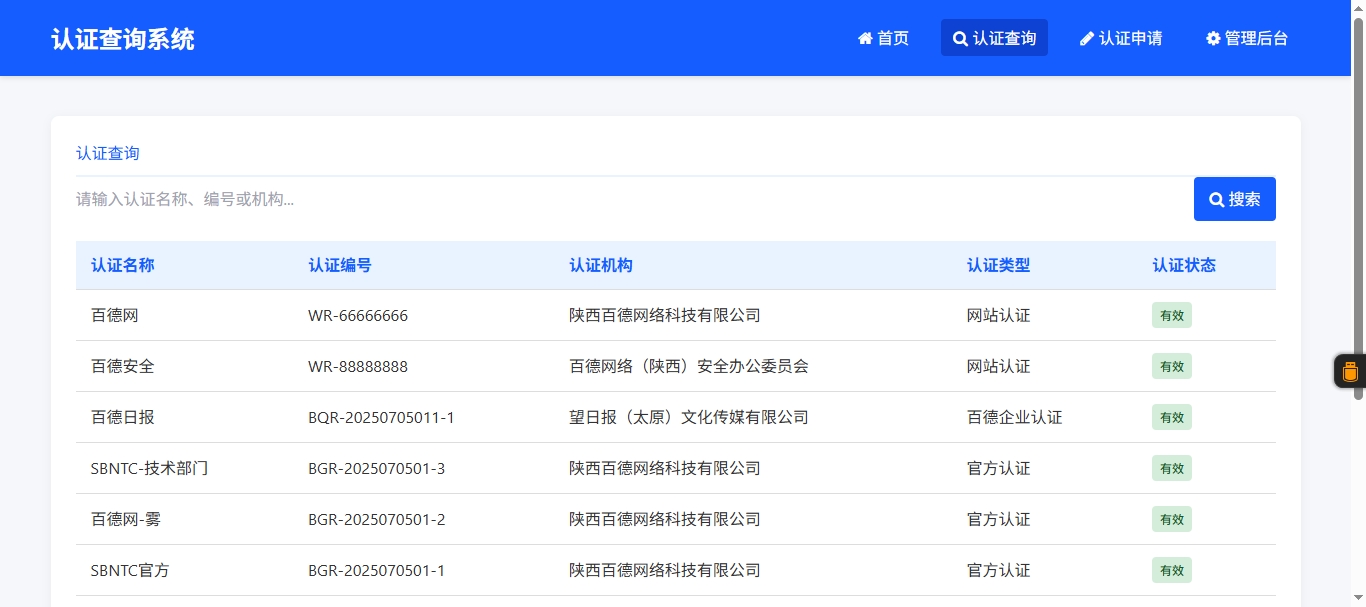The width and height of the screenshot is (1366, 607).
Task: Click certificate number WR-88888888
Action: pyautogui.click(x=358, y=366)
